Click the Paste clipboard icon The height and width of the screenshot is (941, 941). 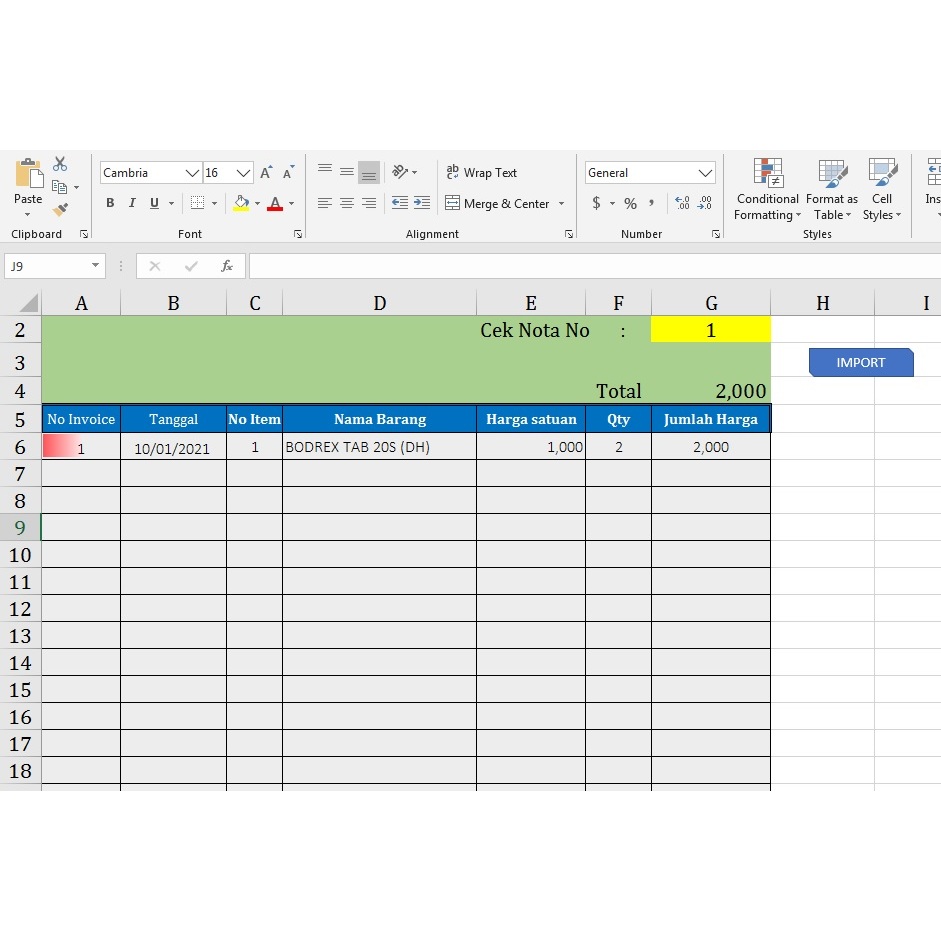(x=28, y=174)
